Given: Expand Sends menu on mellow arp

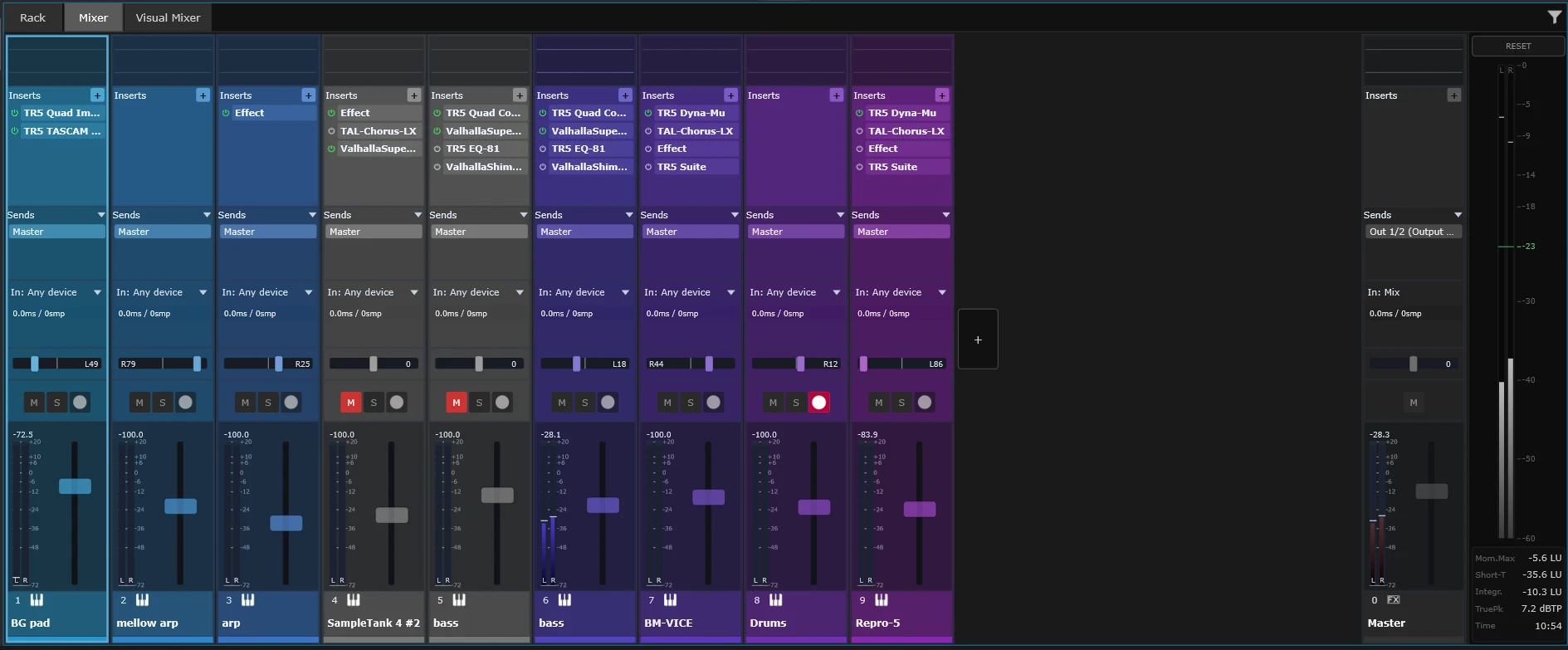Looking at the screenshot, I should tap(206, 215).
